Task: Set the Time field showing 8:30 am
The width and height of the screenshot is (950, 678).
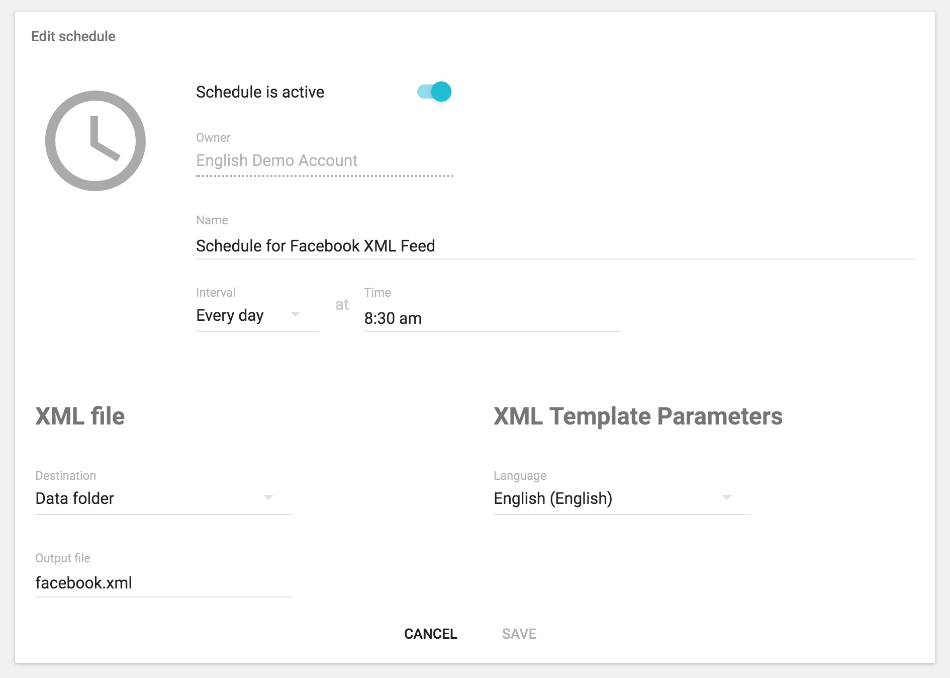Action: coord(491,318)
